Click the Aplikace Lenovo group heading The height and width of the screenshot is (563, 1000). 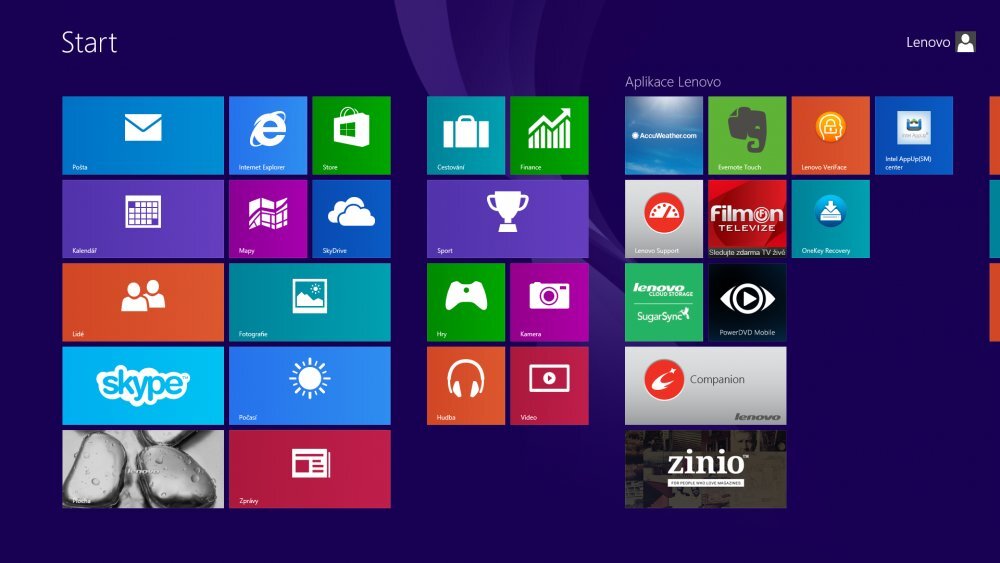pyautogui.click(x=673, y=82)
